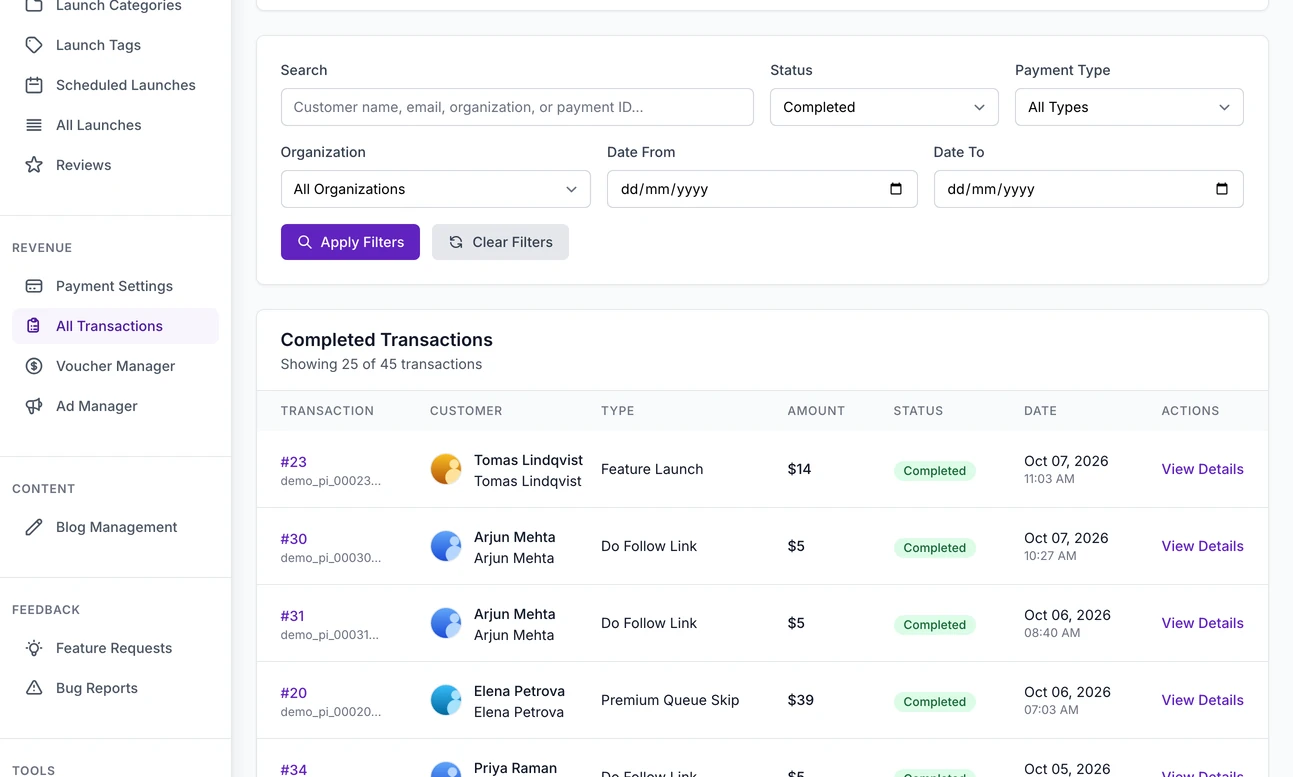Image resolution: width=1293 pixels, height=777 pixels.
Task: Click the Ad Manager megaphone icon
Action: (x=34, y=406)
